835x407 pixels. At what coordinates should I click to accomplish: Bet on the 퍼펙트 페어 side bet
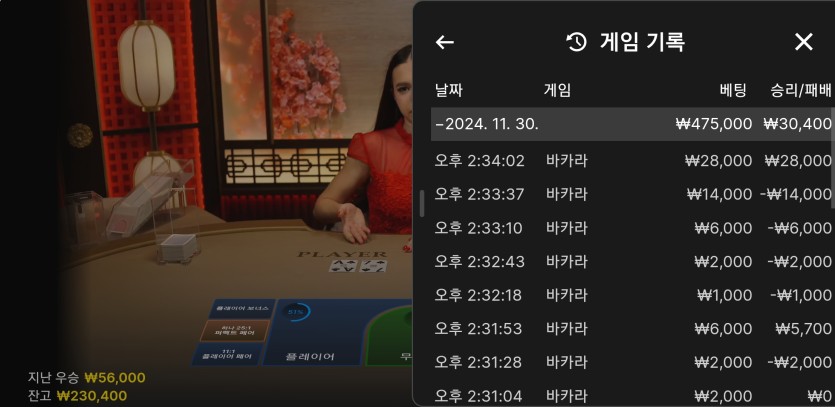click(235, 330)
